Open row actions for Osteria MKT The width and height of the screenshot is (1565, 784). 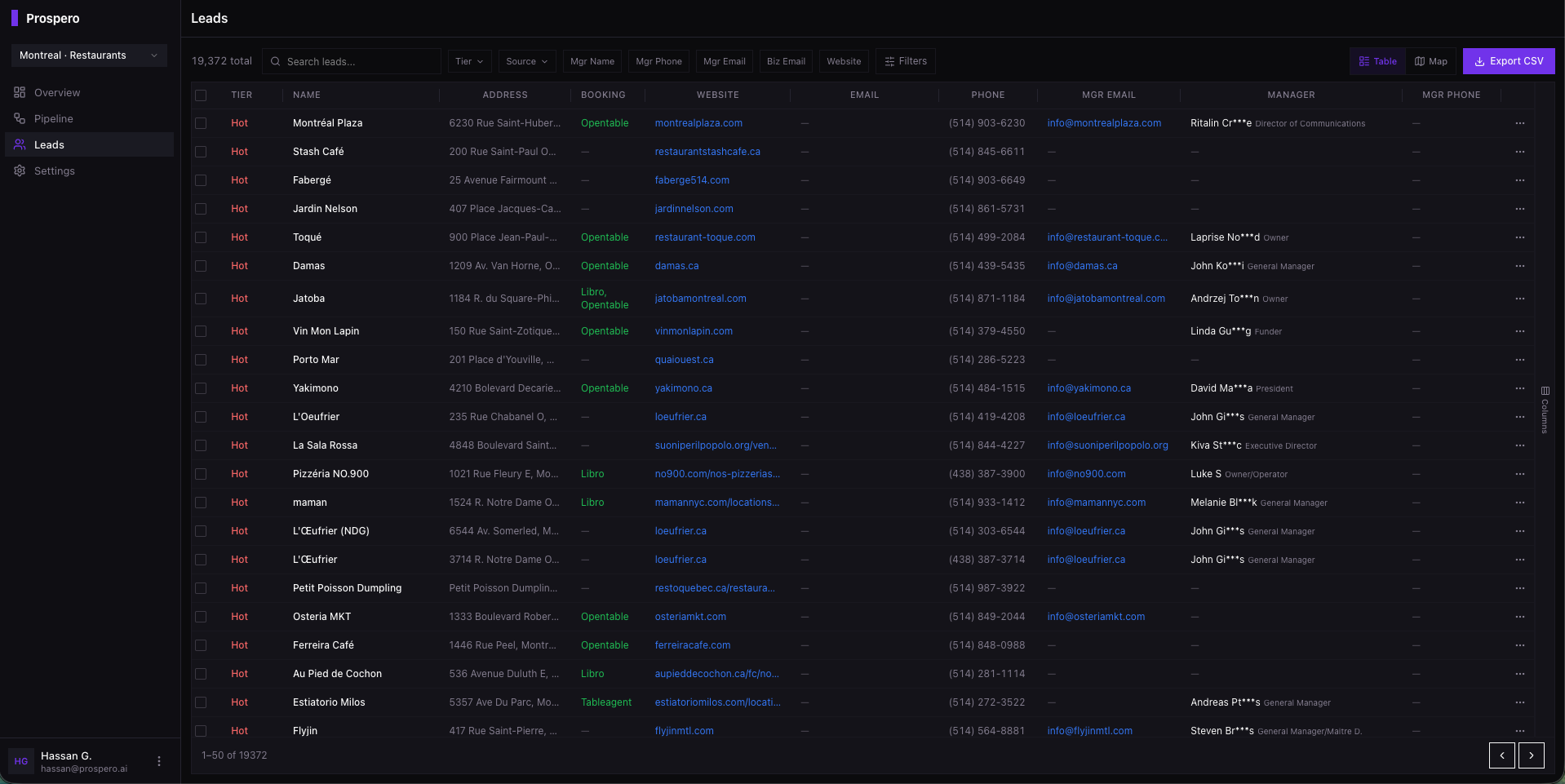pyautogui.click(x=1520, y=617)
